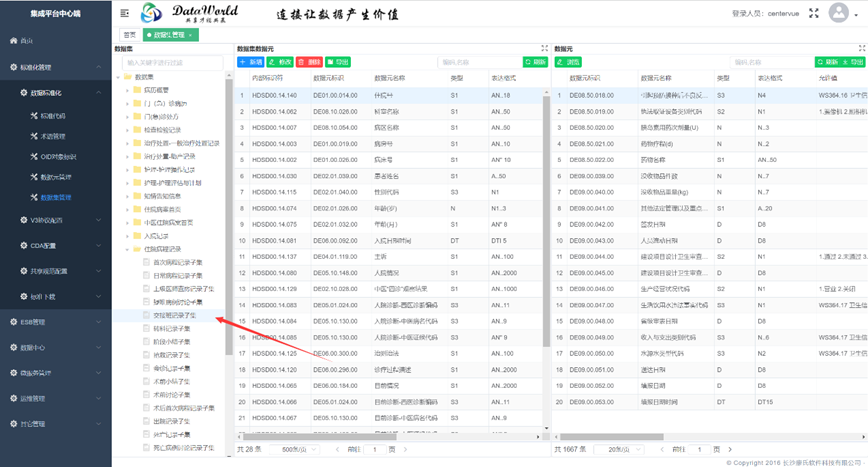Expand the 知情告知信息 folder arrow

point(127,196)
